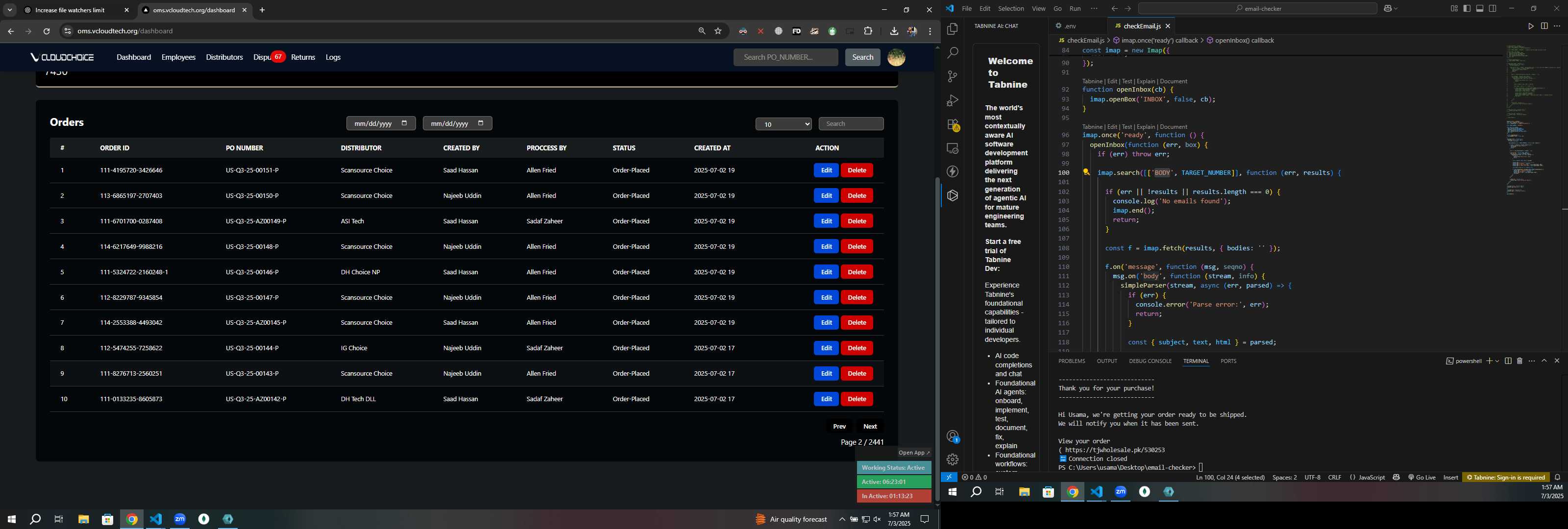Click the red X extension icon in Chrome

760,31
